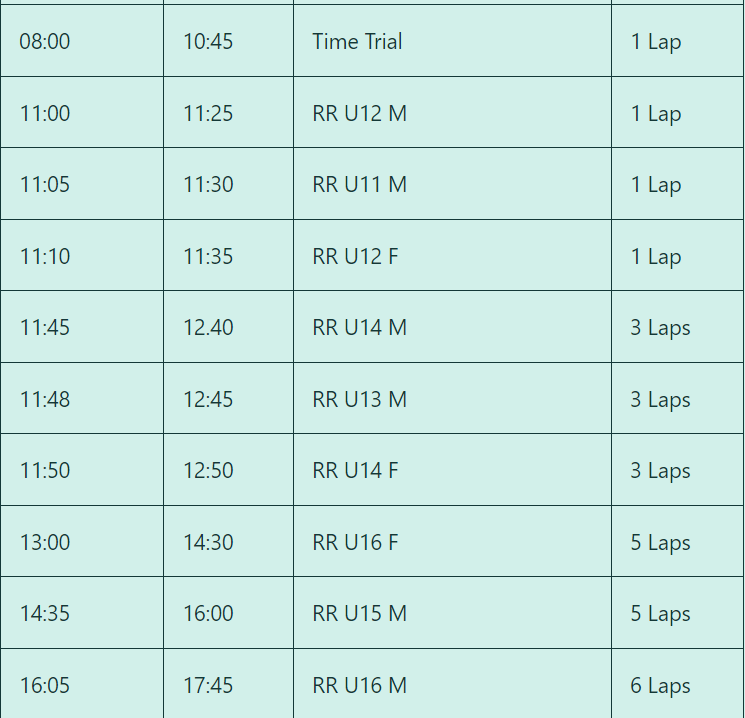Click the 14:30 time cell
Screen dimensions: 745x718
(x=229, y=542)
